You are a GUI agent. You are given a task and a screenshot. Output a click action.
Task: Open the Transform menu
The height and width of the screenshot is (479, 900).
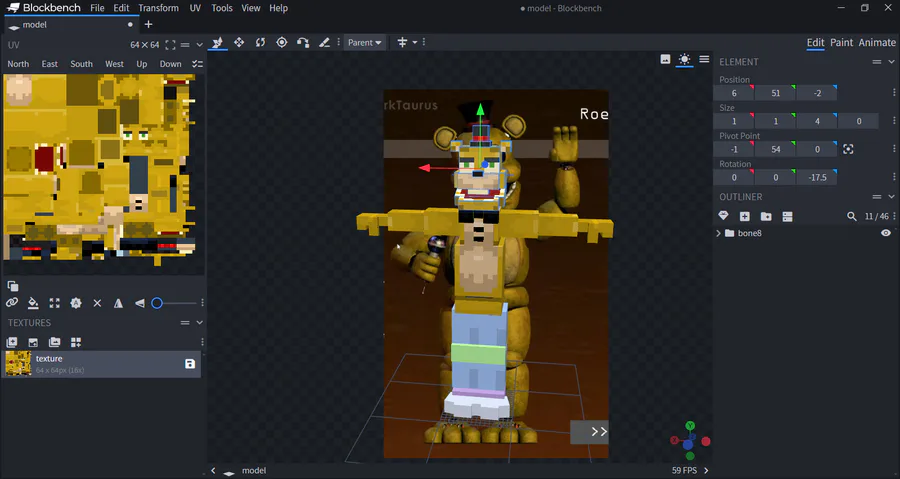point(158,8)
